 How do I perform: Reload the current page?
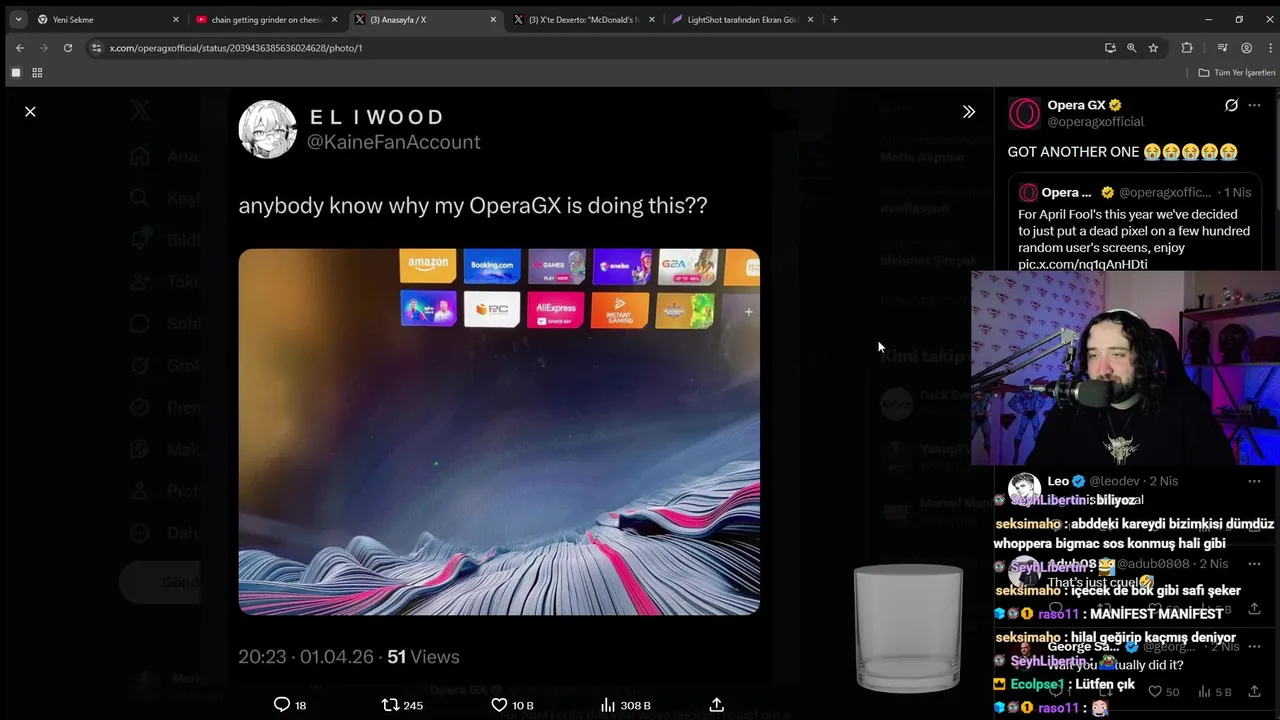(x=68, y=48)
